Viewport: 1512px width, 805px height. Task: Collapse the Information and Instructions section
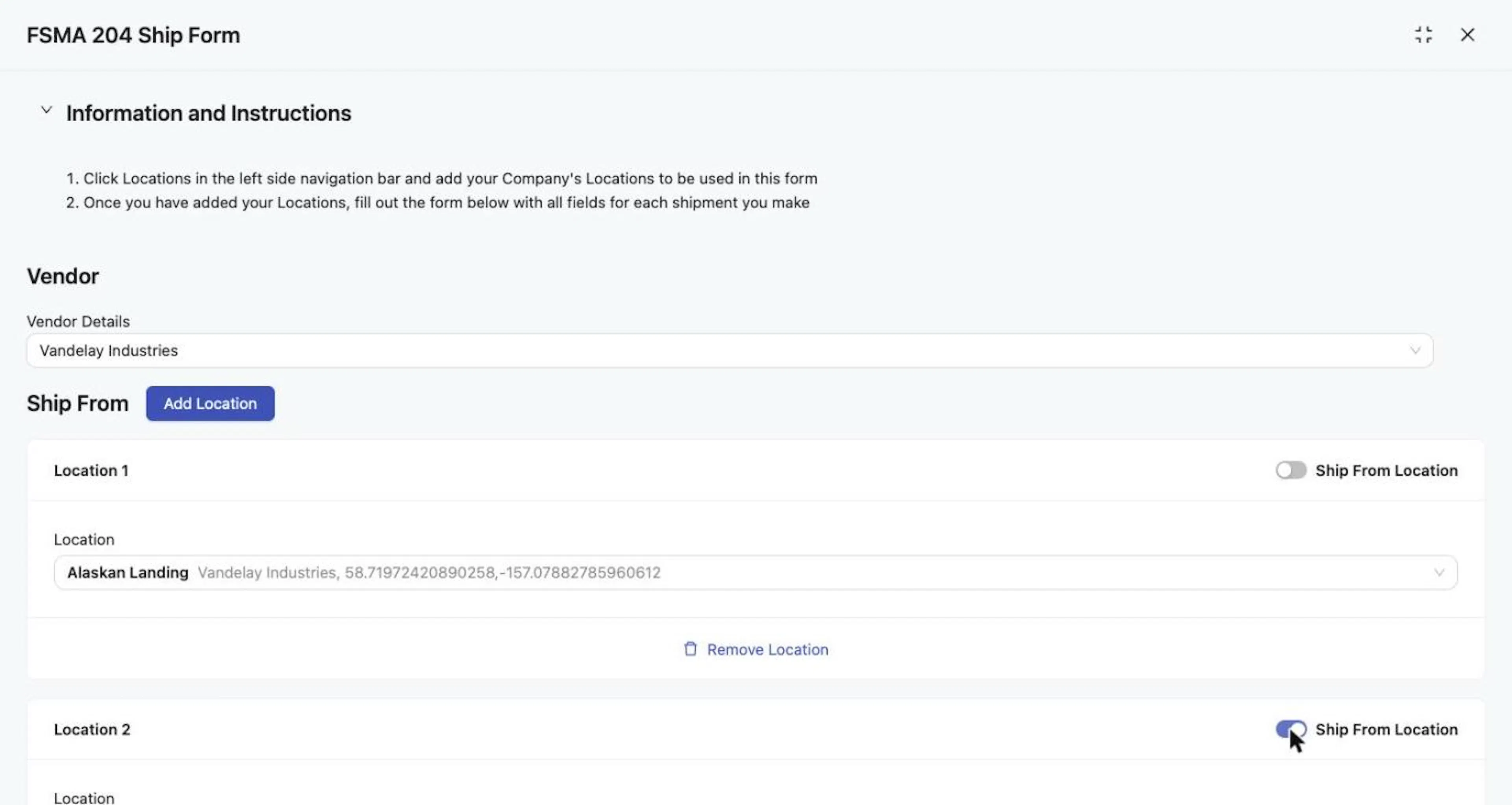pyautogui.click(x=46, y=110)
